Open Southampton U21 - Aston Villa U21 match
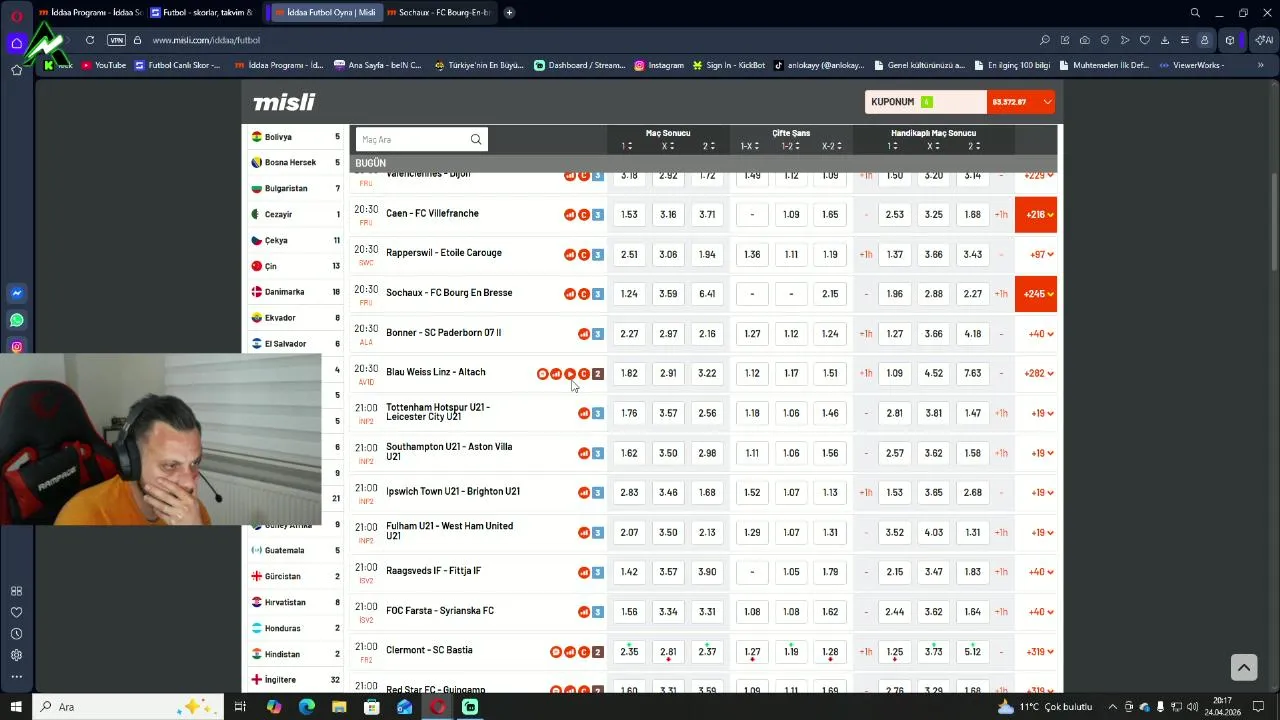 tap(449, 452)
